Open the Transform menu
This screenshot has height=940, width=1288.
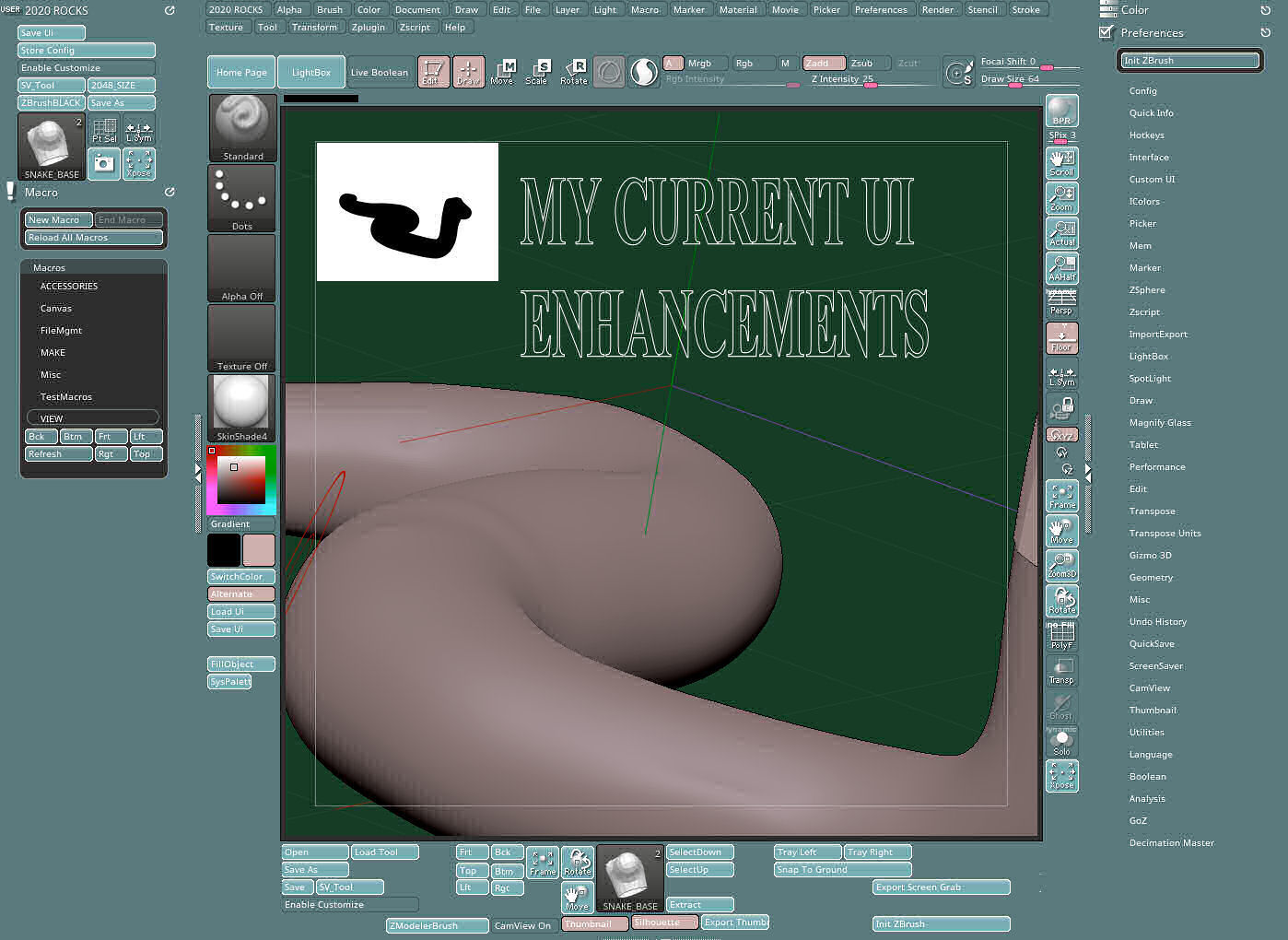[314, 27]
